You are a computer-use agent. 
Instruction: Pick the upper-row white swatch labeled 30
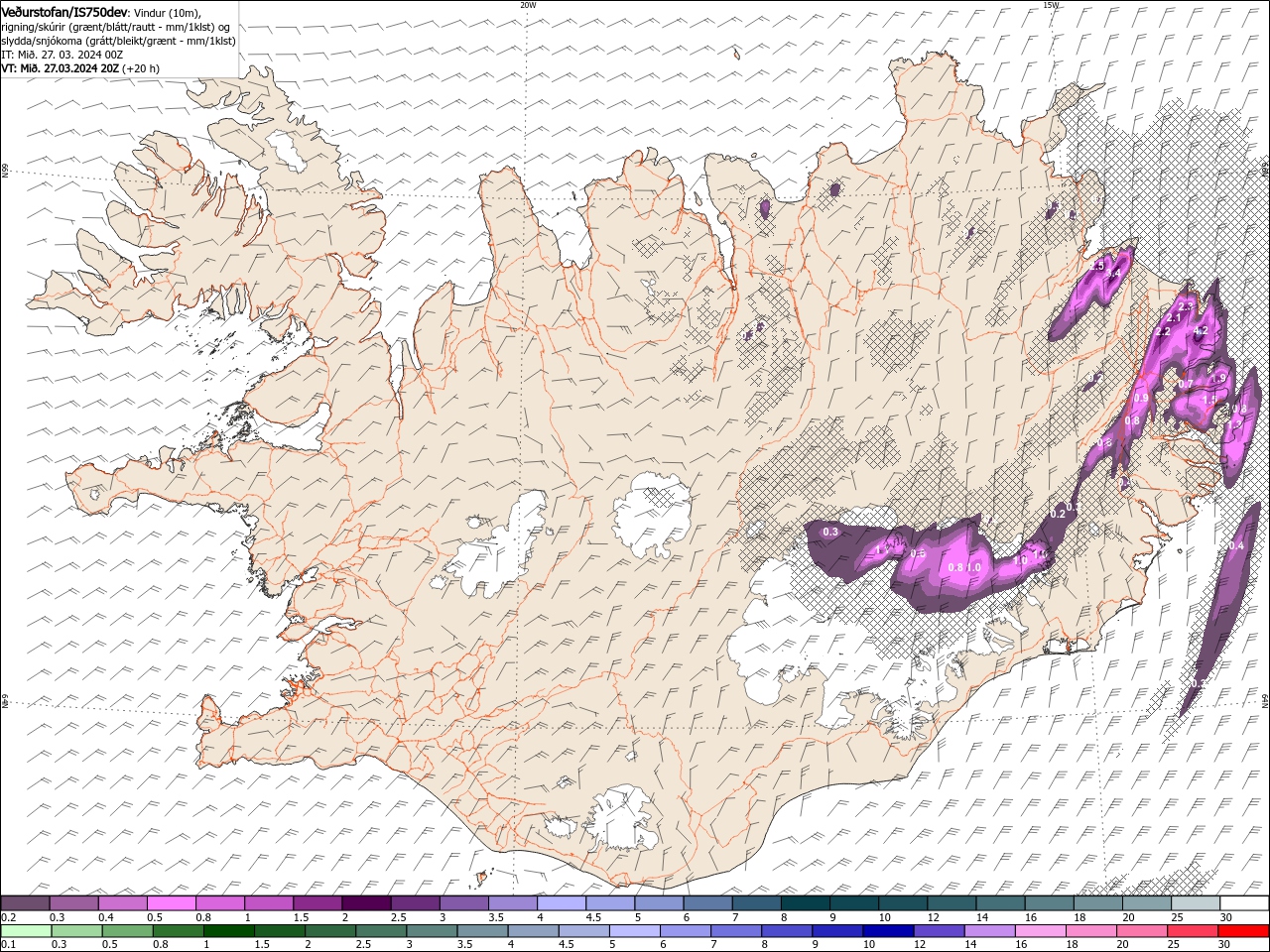tap(1244, 903)
